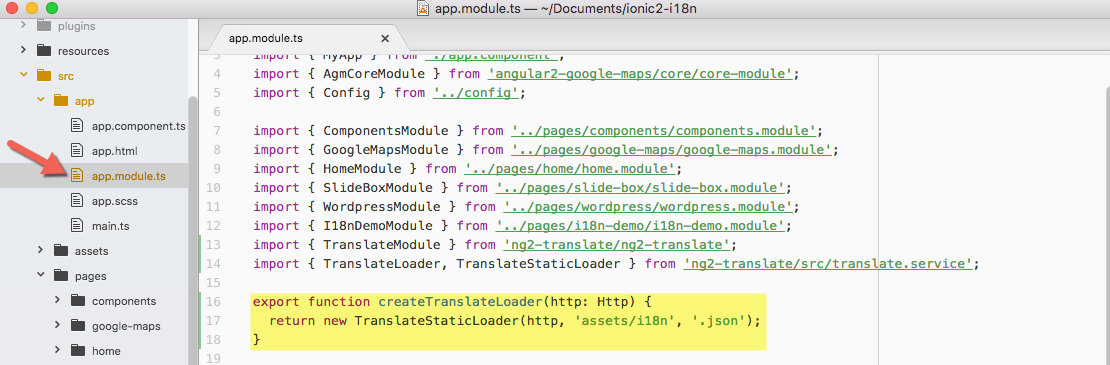Expand the components folder chevron
Screen dimensions: 1110x365
point(57,301)
